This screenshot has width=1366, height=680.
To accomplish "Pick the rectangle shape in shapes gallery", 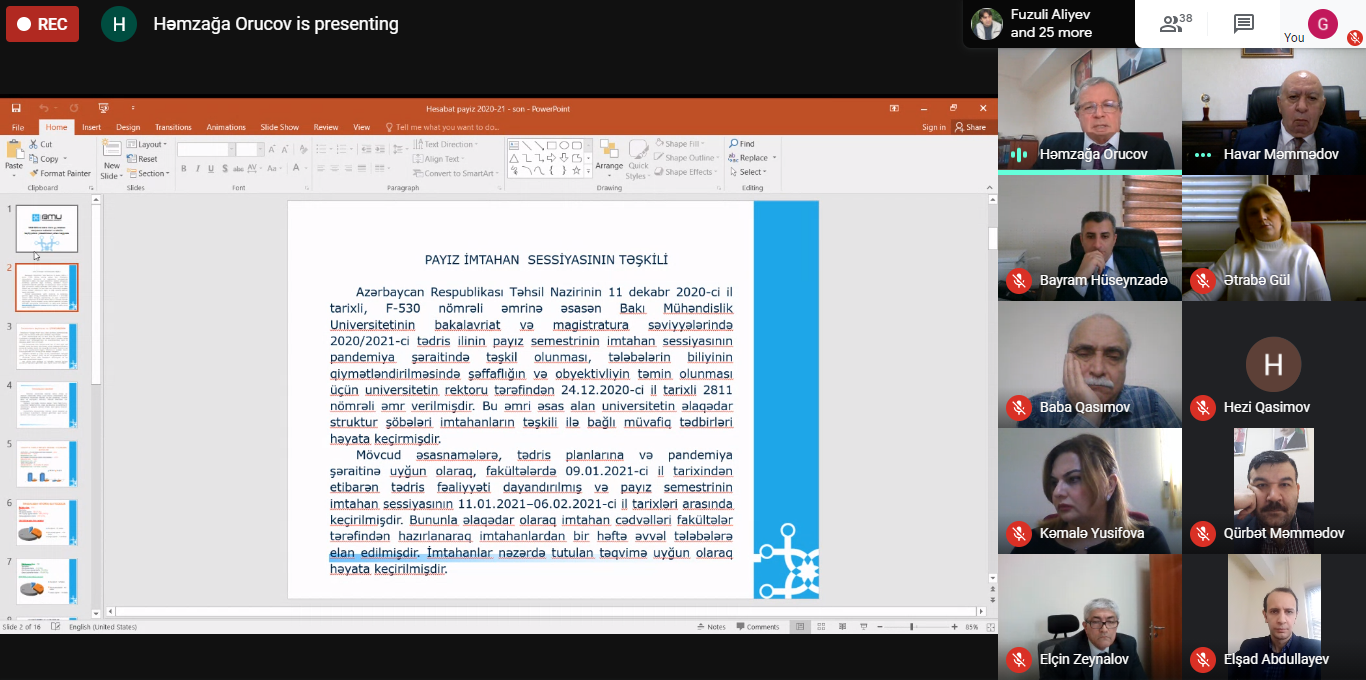I will coord(551,145).
